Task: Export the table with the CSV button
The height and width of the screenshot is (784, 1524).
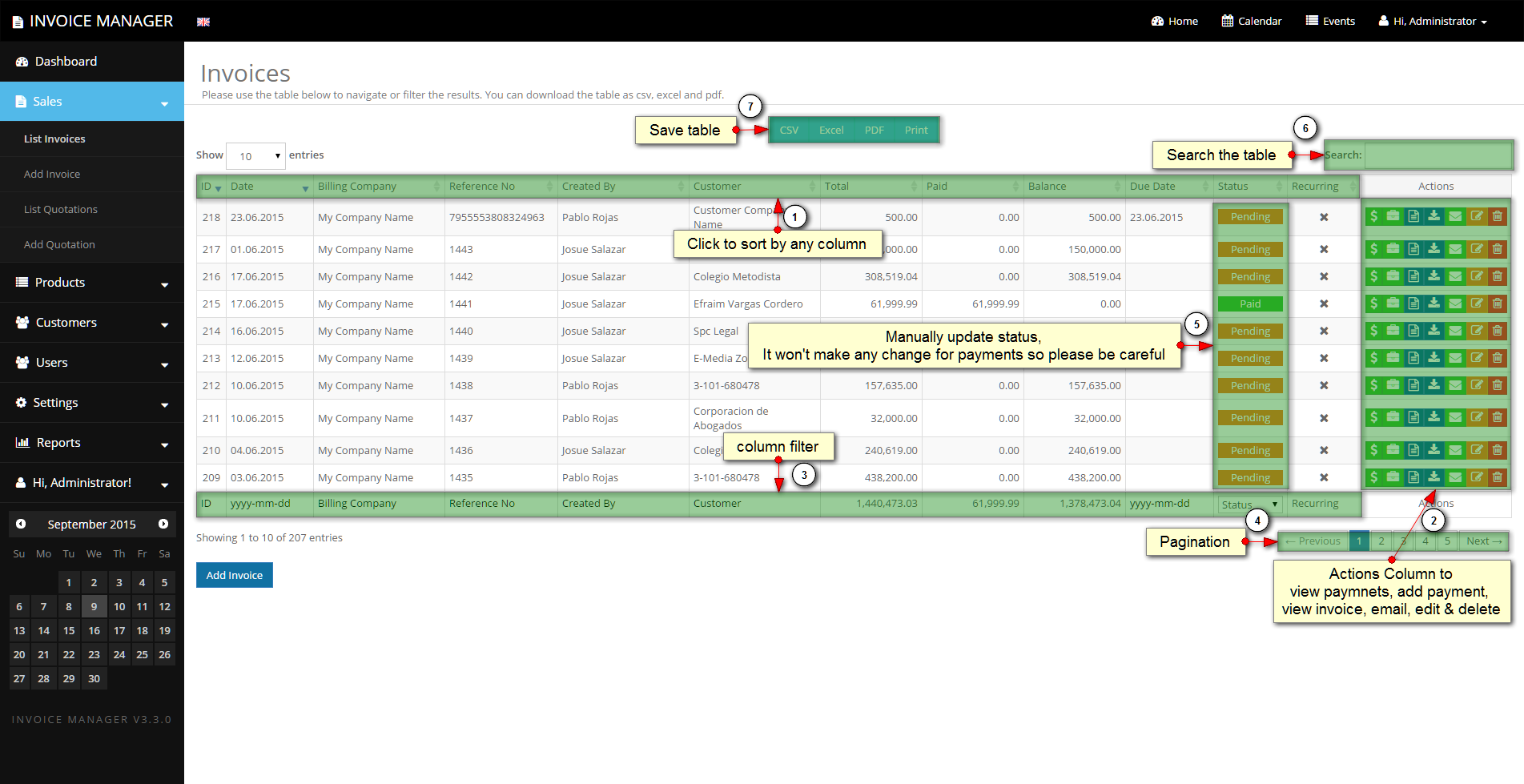Action: (789, 130)
